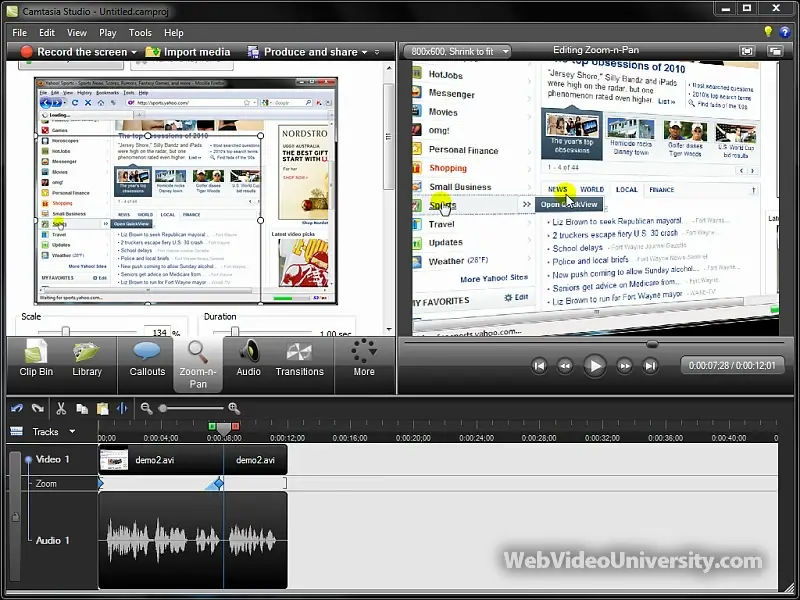Open the 800x600 Shrink to fit dropdown
The image size is (800, 600).
457,52
